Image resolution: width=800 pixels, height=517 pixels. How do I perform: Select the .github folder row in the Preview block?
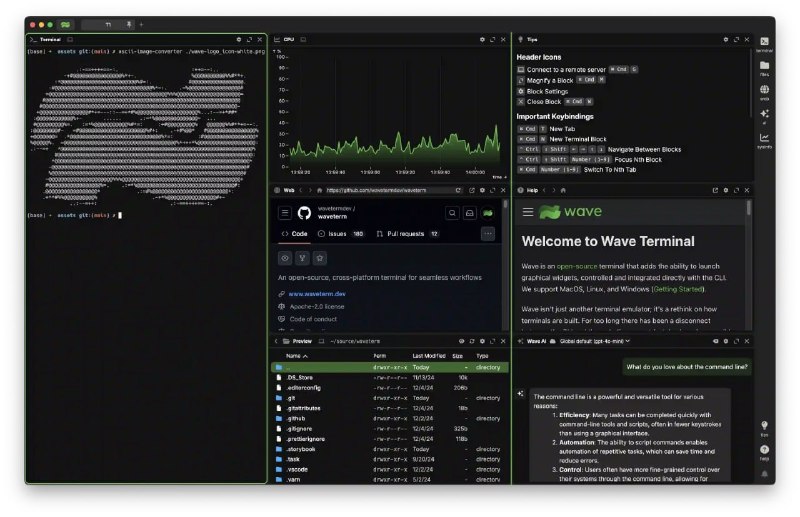390,418
